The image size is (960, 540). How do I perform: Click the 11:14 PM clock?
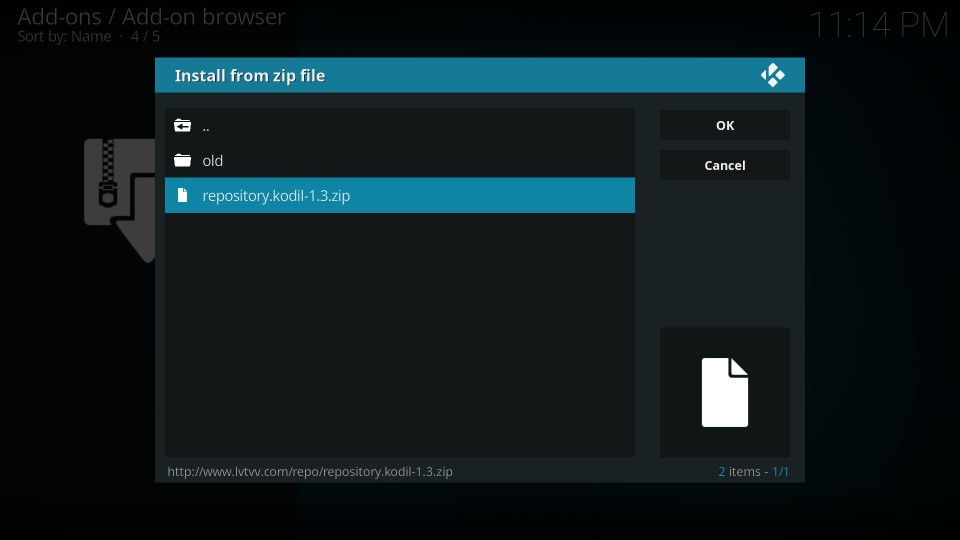pos(878,26)
